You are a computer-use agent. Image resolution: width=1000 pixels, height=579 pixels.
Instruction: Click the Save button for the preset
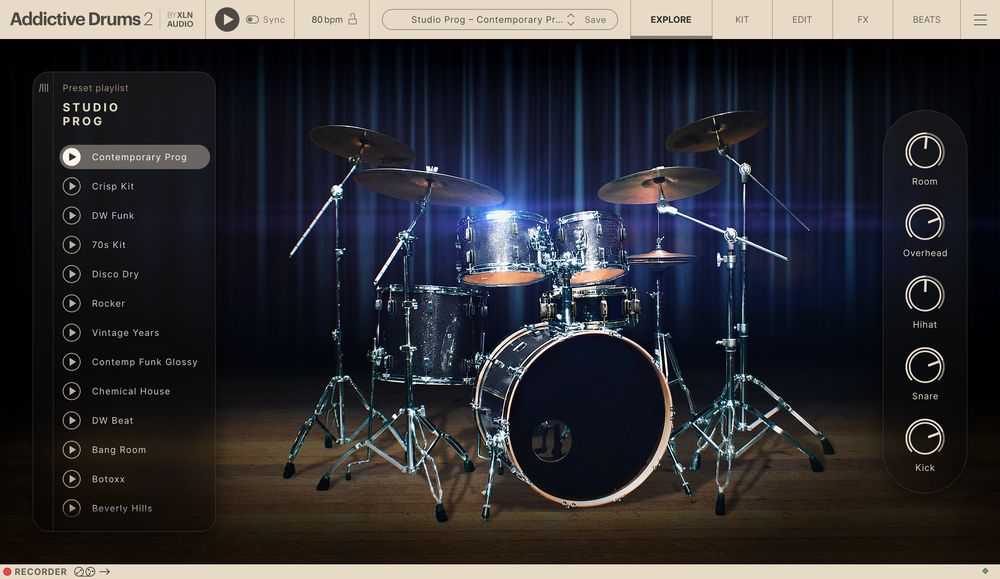click(594, 19)
